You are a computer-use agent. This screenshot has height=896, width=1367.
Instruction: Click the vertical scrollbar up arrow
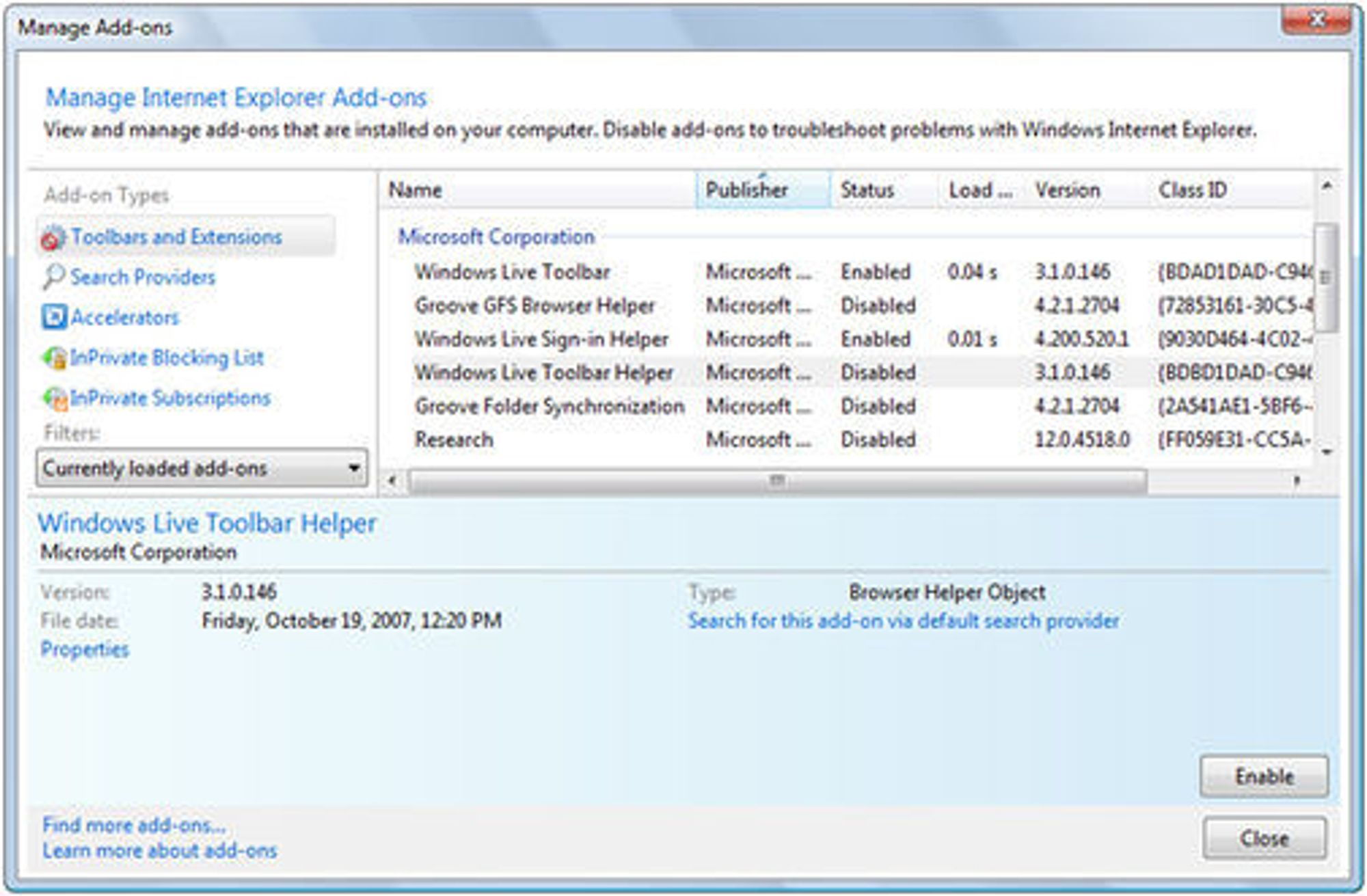[1327, 186]
